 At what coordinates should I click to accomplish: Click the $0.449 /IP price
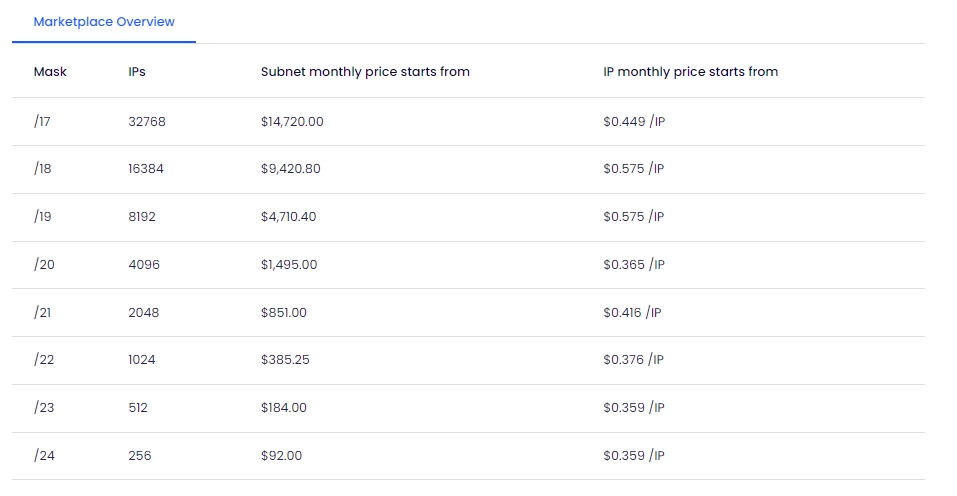[634, 122]
